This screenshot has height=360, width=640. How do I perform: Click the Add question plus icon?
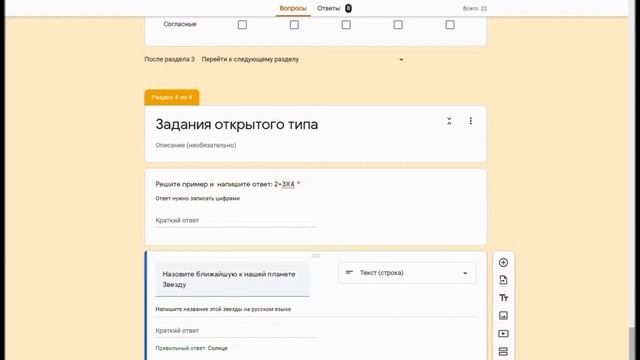point(503,262)
